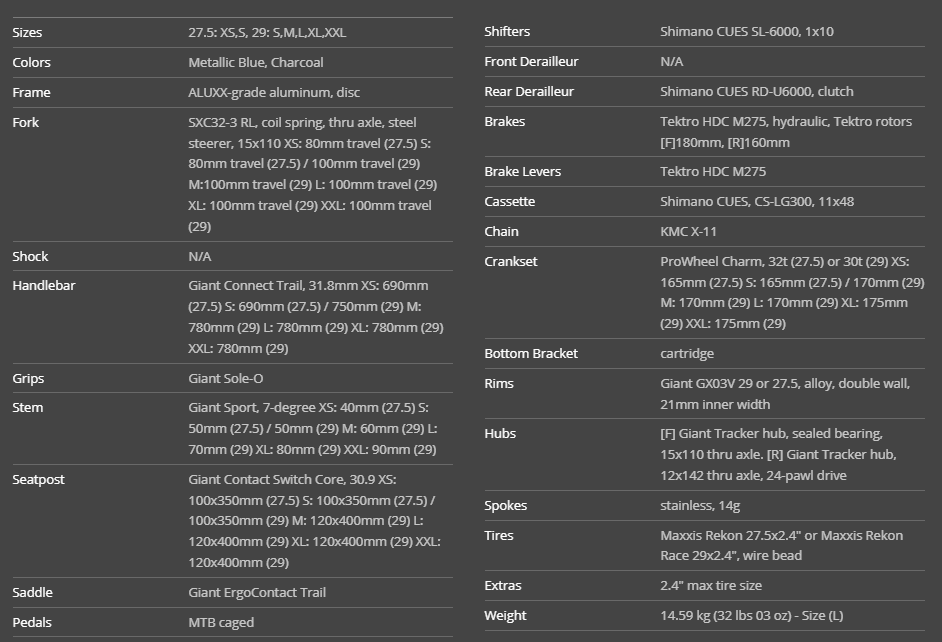
Task: Click the Fork row label
Action: [26, 122]
